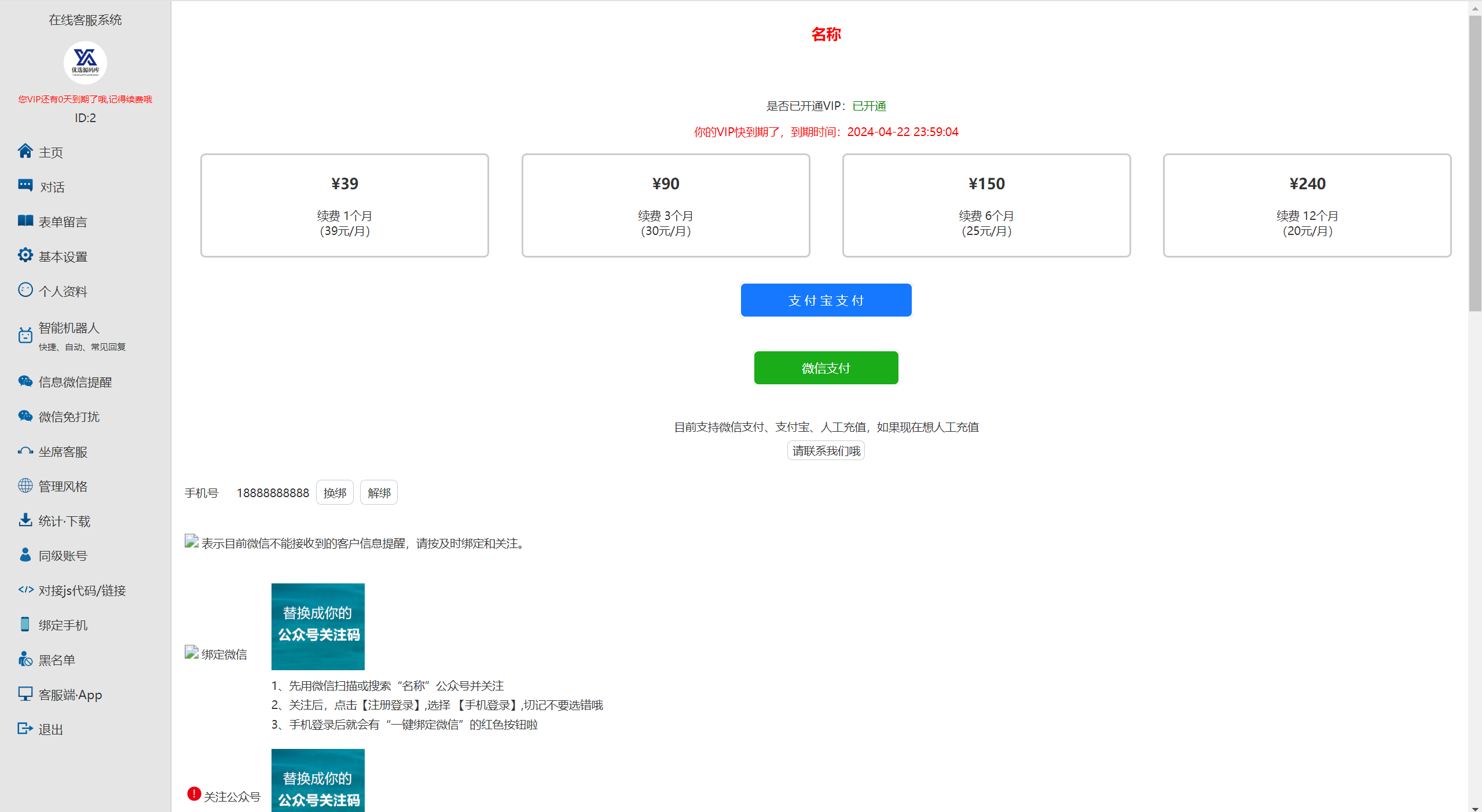1482x812 pixels.
Task: Click 解绑 to unbind phone number
Action: [379, 493]
